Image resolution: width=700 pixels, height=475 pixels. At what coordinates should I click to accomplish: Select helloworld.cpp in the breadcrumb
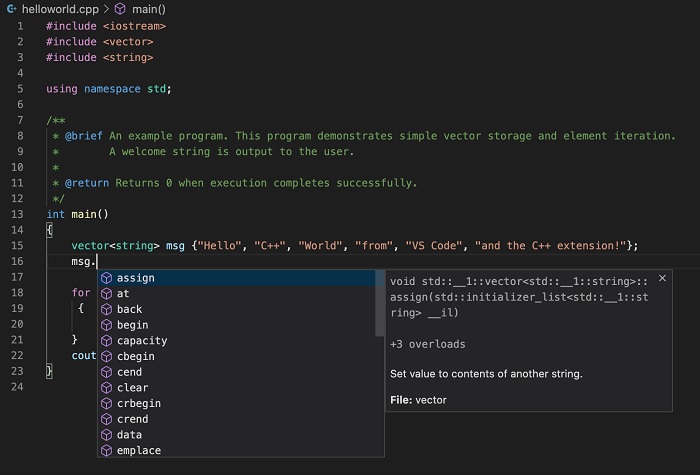57,8
